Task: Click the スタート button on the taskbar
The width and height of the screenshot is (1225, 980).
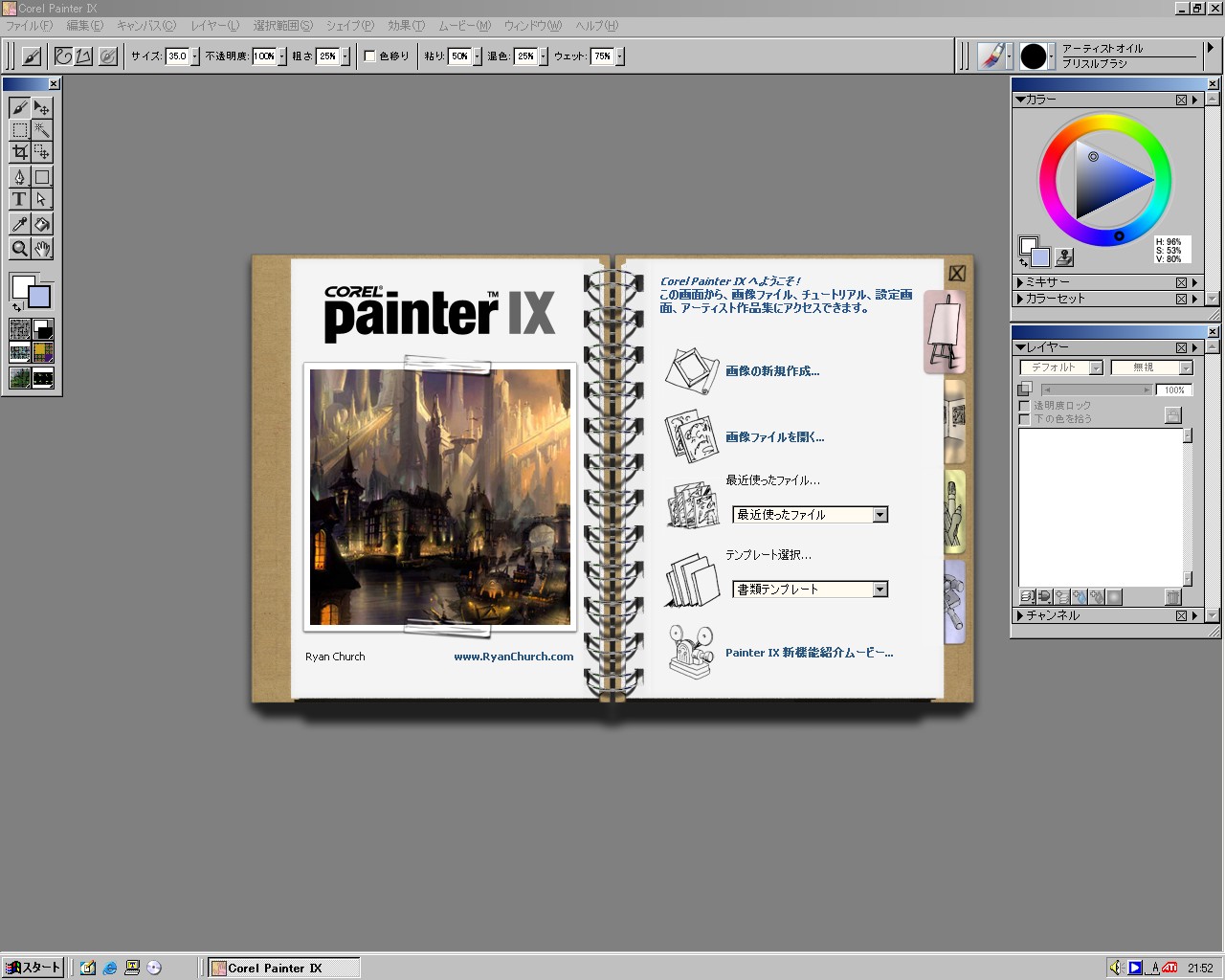Action: pyautogui.click(x=33, y=968)
